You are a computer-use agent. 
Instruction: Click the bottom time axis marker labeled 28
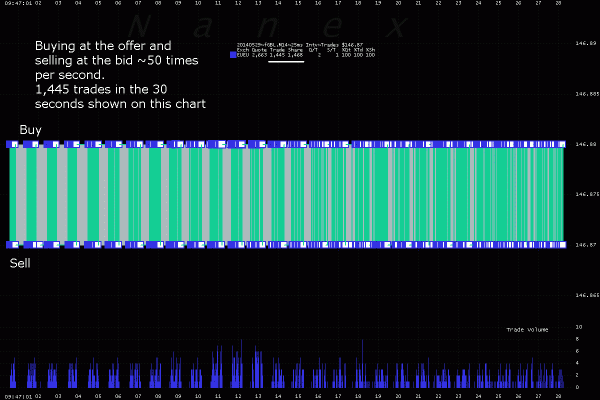(x=558, y=397)
